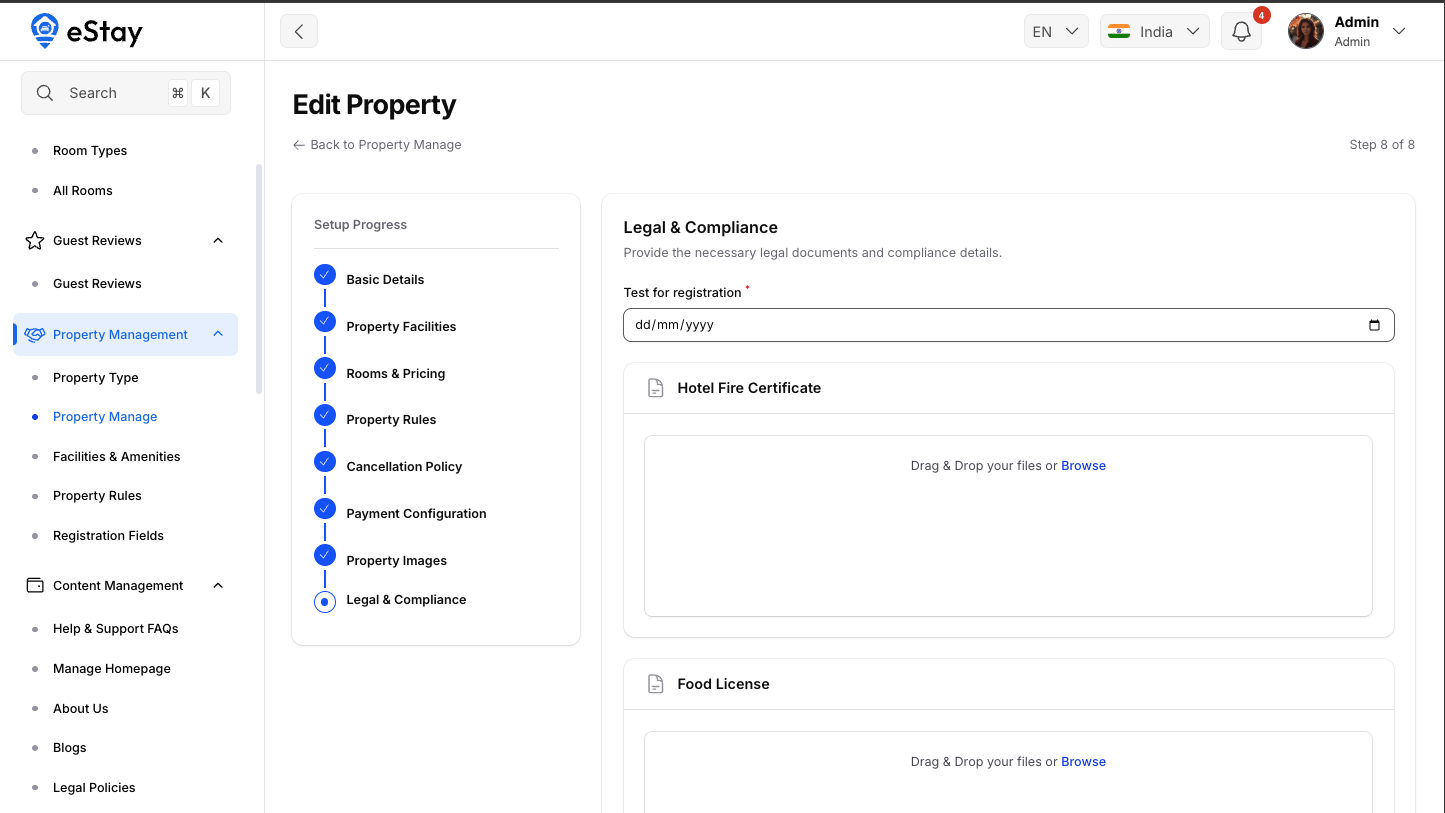The width and height of the screenshot is (1445, 813).
Task: Click the Property Images step checkmark
Action: [x=325, y=555]
